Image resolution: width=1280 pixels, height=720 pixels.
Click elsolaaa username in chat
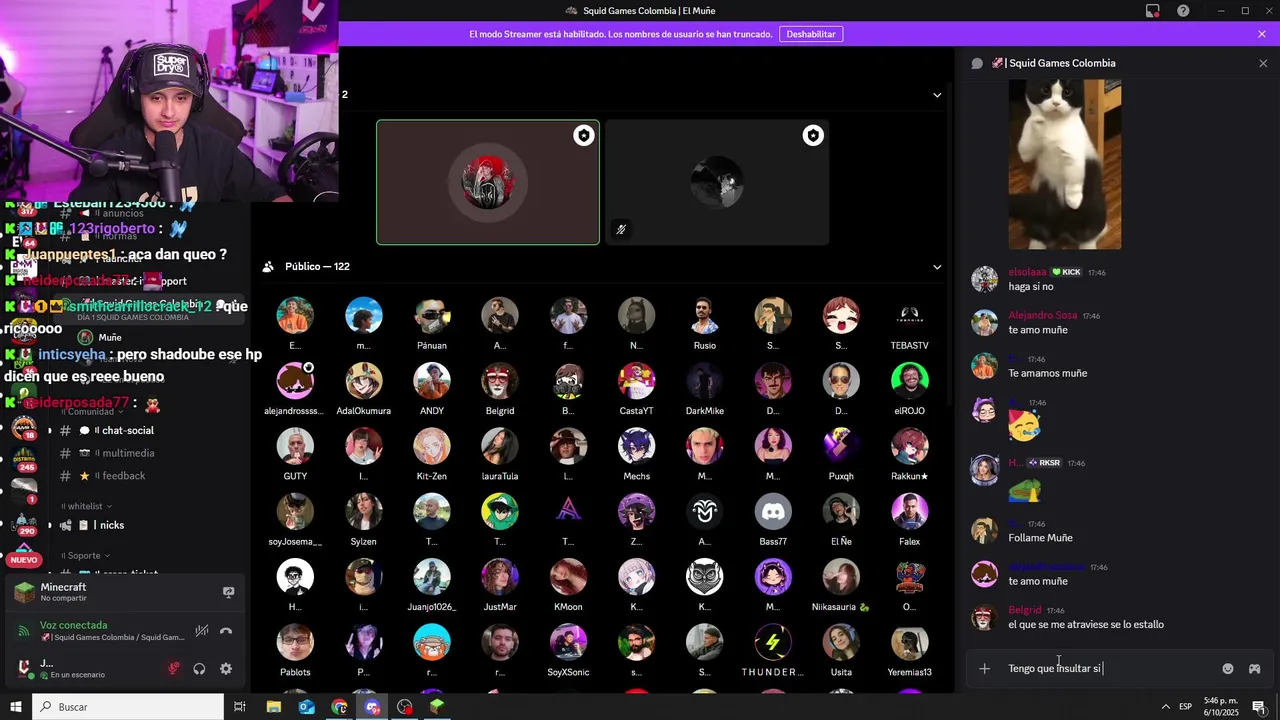1027,272
